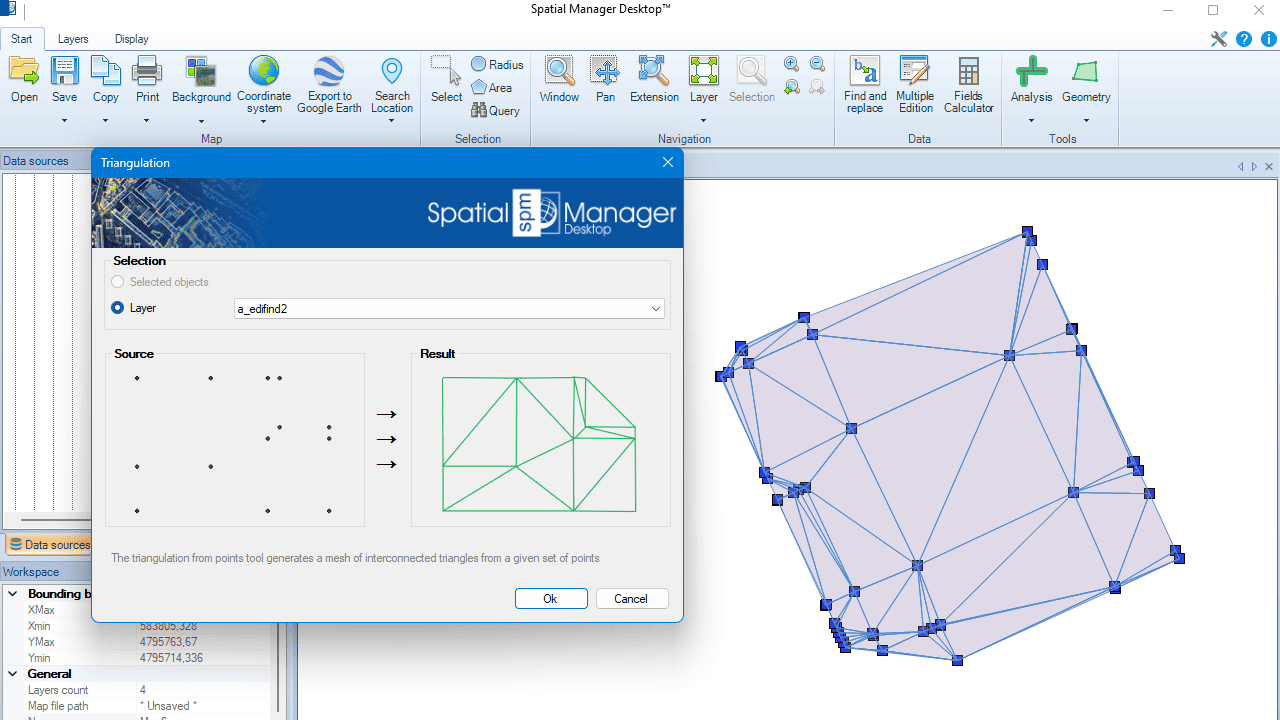Activate the Pan navigation tool
The height and width of the screenshot is (720, 1280).
click(x=605, y=80)
